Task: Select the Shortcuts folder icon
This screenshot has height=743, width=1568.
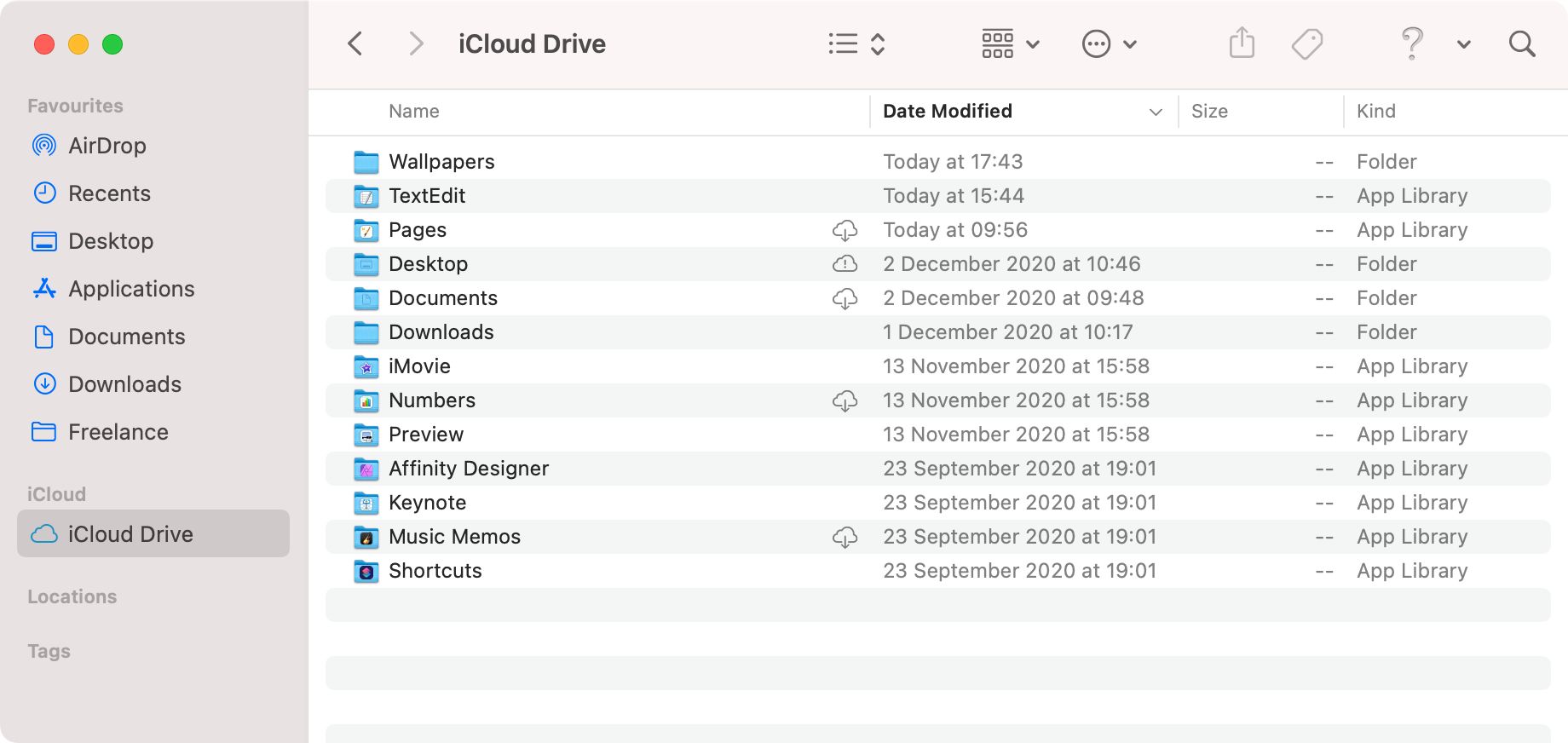Action: click(366, 571)
